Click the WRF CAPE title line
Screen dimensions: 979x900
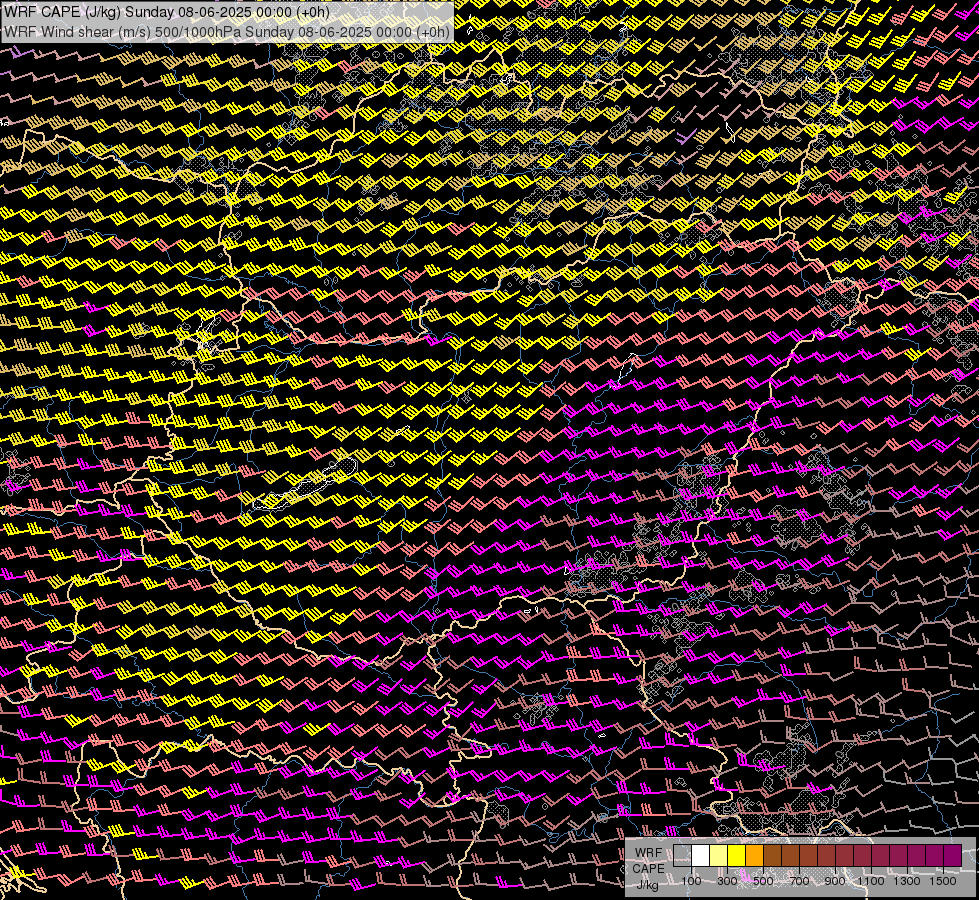point(167,12)
